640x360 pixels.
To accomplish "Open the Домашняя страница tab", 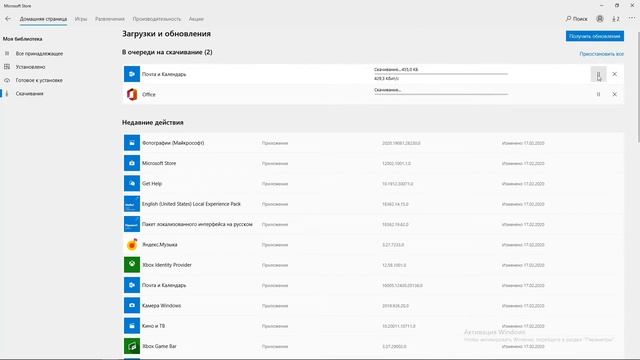I will tap(43, 19).
